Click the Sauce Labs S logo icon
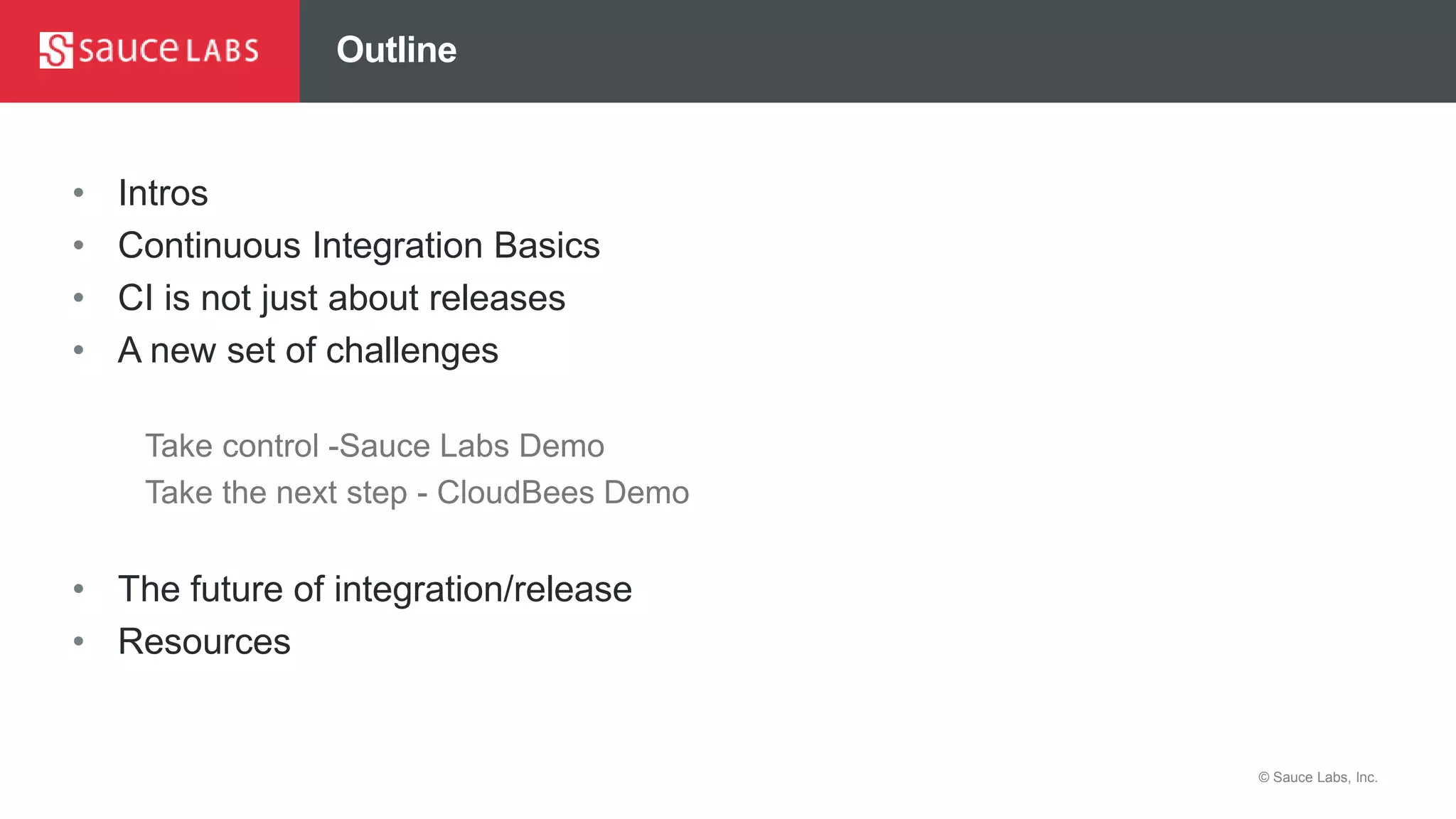Screen dimensions: 1456x819 56,50
